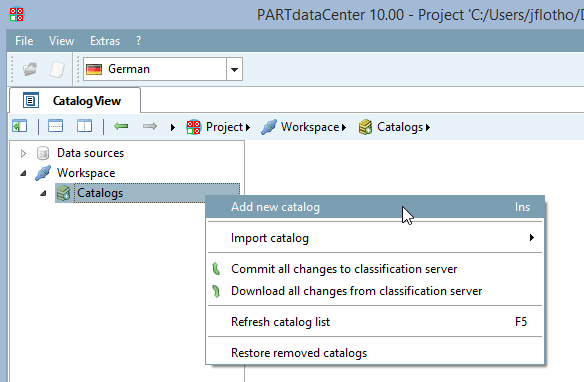Select Add new catalog from context menu
584x382 pixels.
click(x=375, y=207)
